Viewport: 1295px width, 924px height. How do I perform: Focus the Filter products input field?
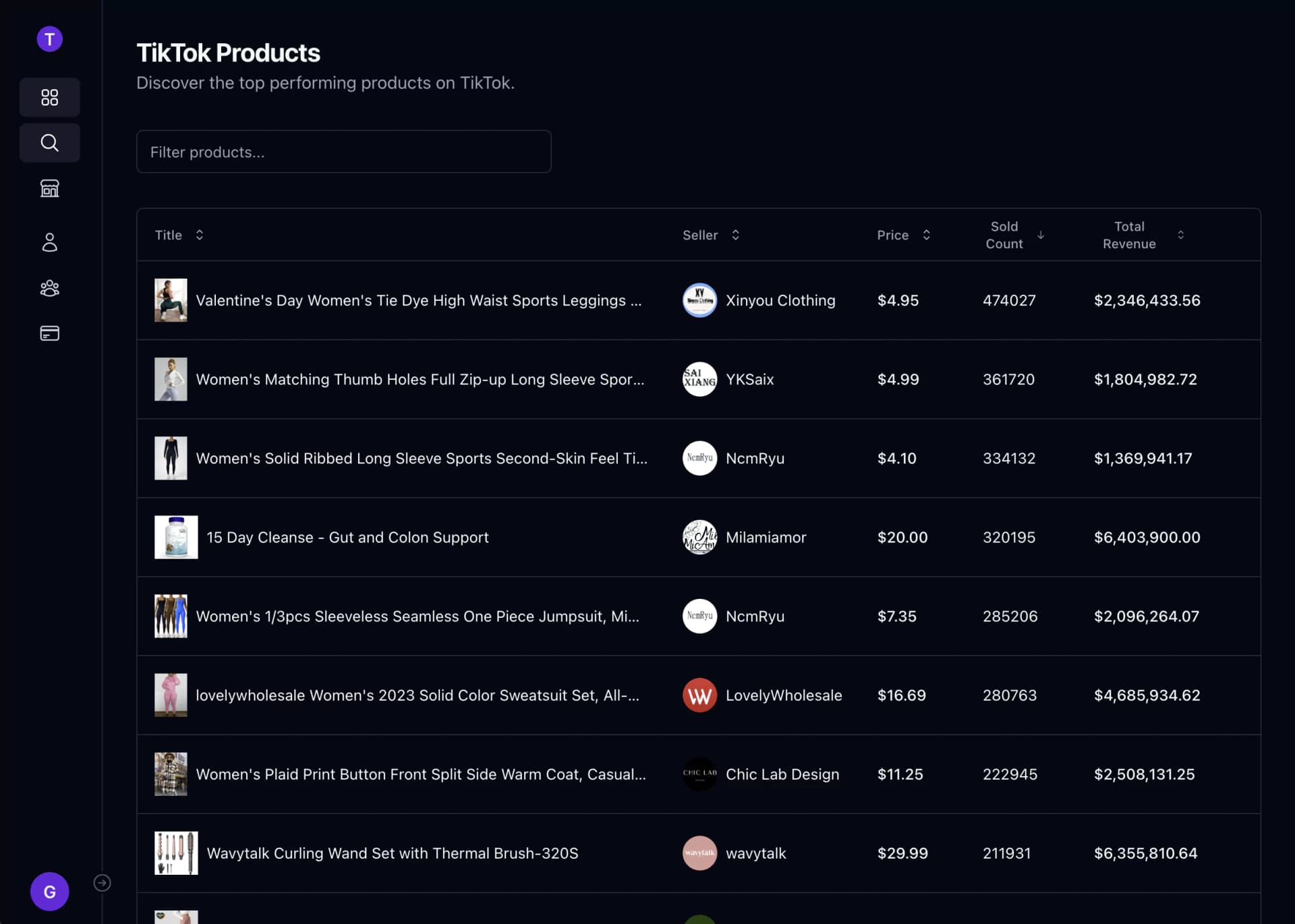tap(344, 152)
